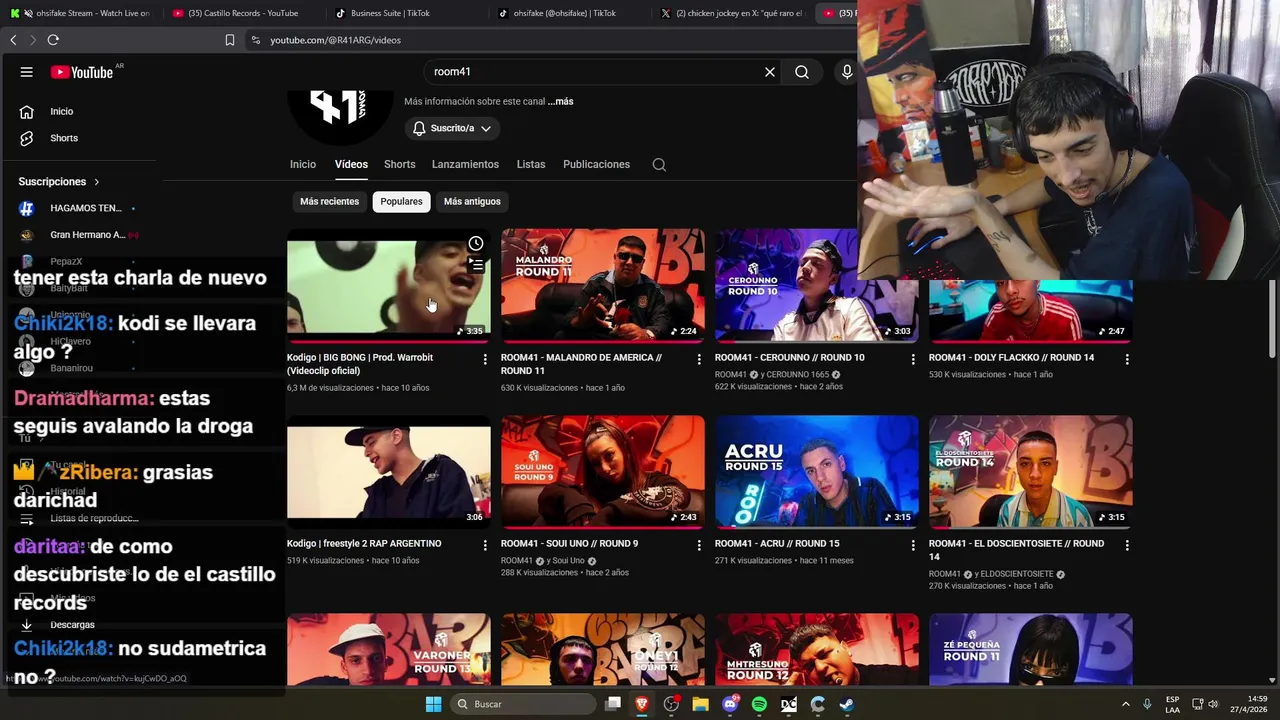1280x720 pixels.
Task: Clear the room41 search text
Action: [x=770, y=72]
